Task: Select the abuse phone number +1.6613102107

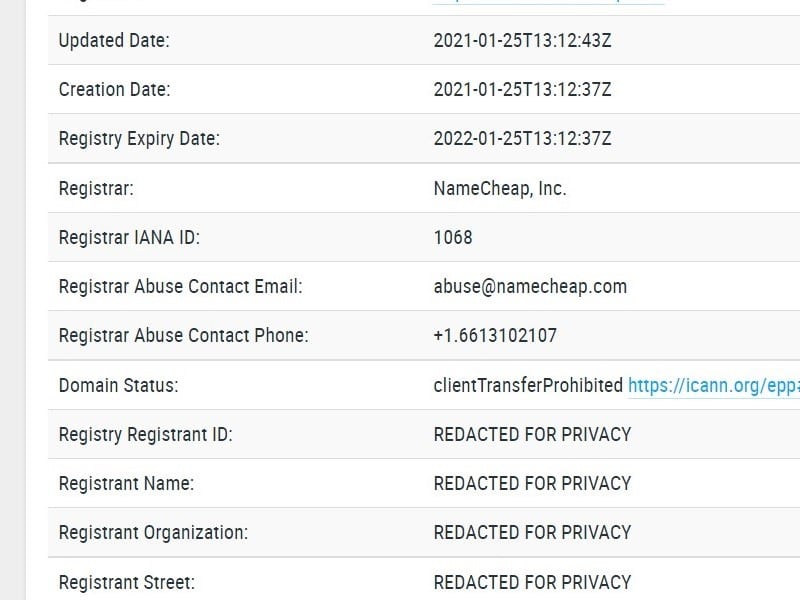Action: [x=495, y=335]
